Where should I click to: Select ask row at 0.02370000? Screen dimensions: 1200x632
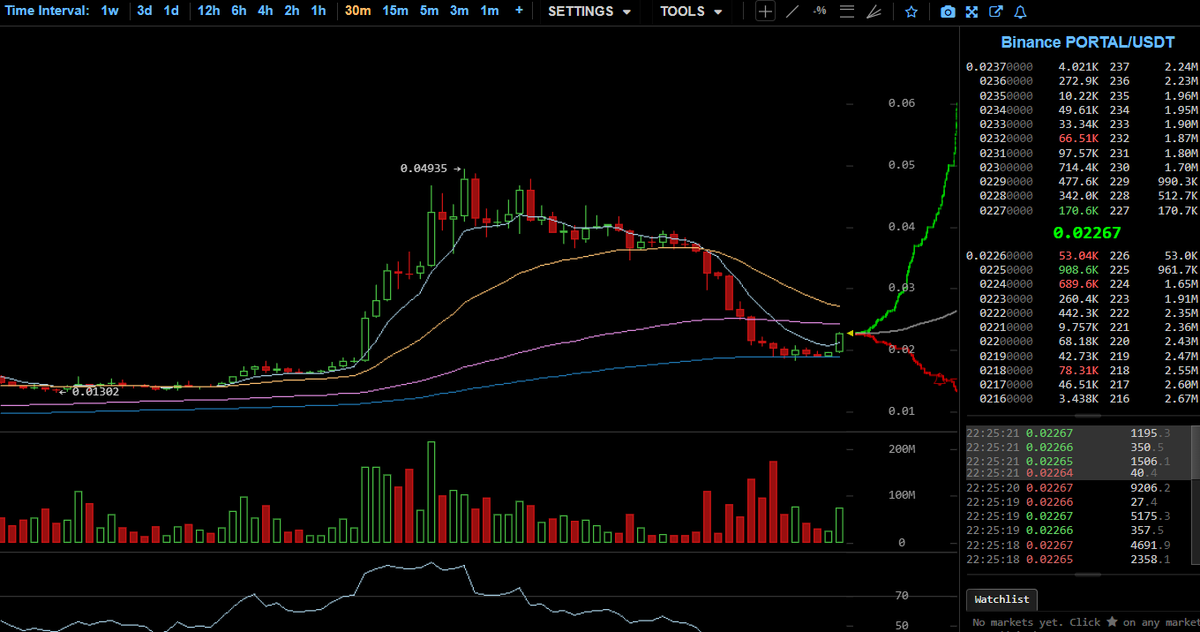[1081, 67]
